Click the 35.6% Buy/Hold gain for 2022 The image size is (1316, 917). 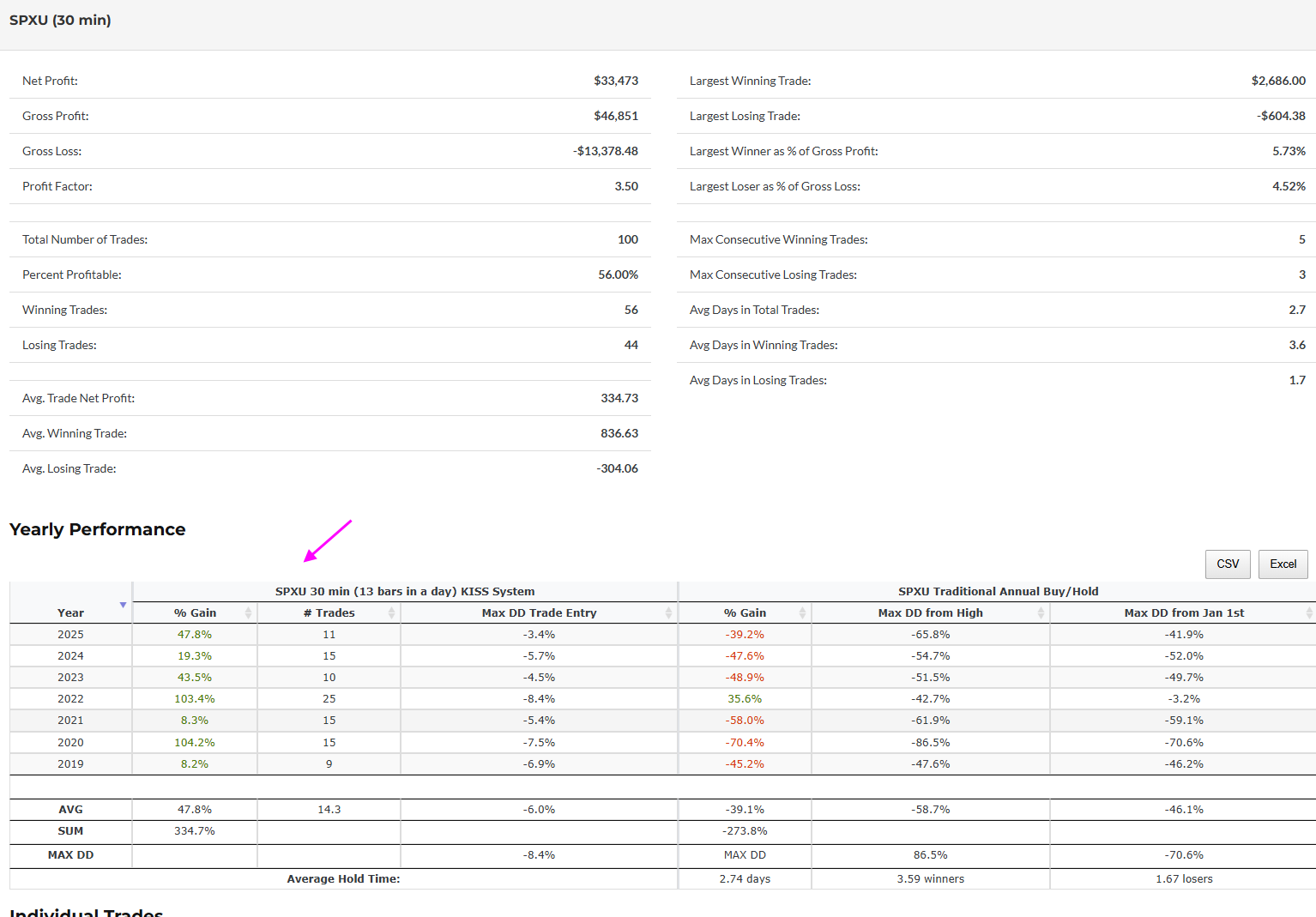click(x=745, y=699)
